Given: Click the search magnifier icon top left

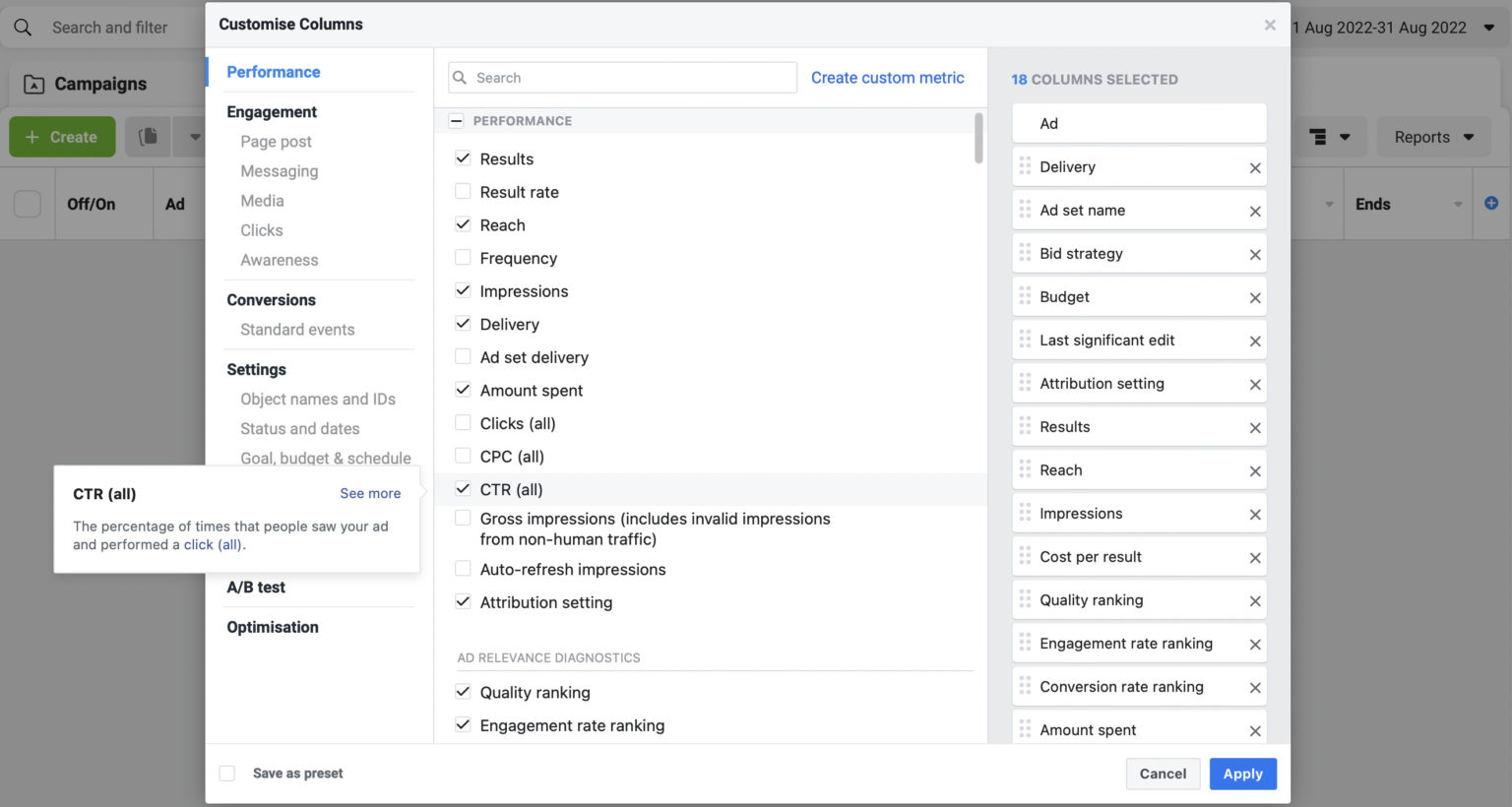Looking at the screenshot, I should click(x=24, y=27).
